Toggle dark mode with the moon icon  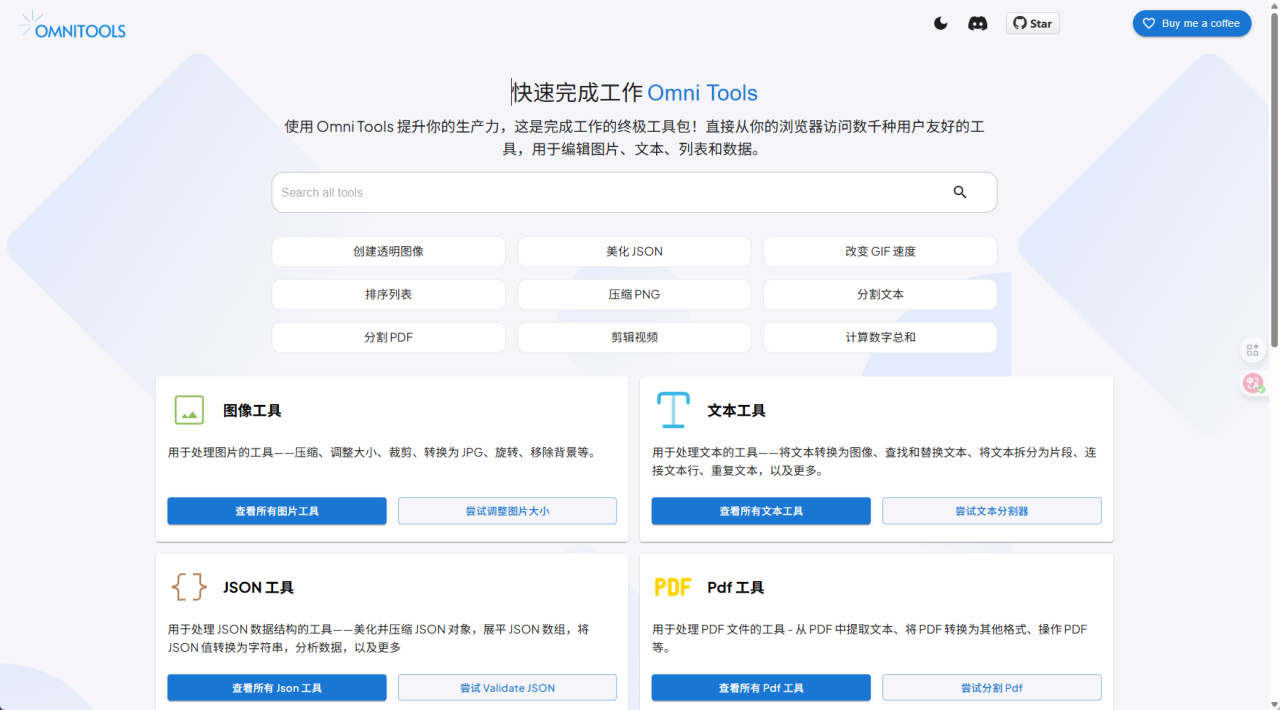tap(941, 23)
